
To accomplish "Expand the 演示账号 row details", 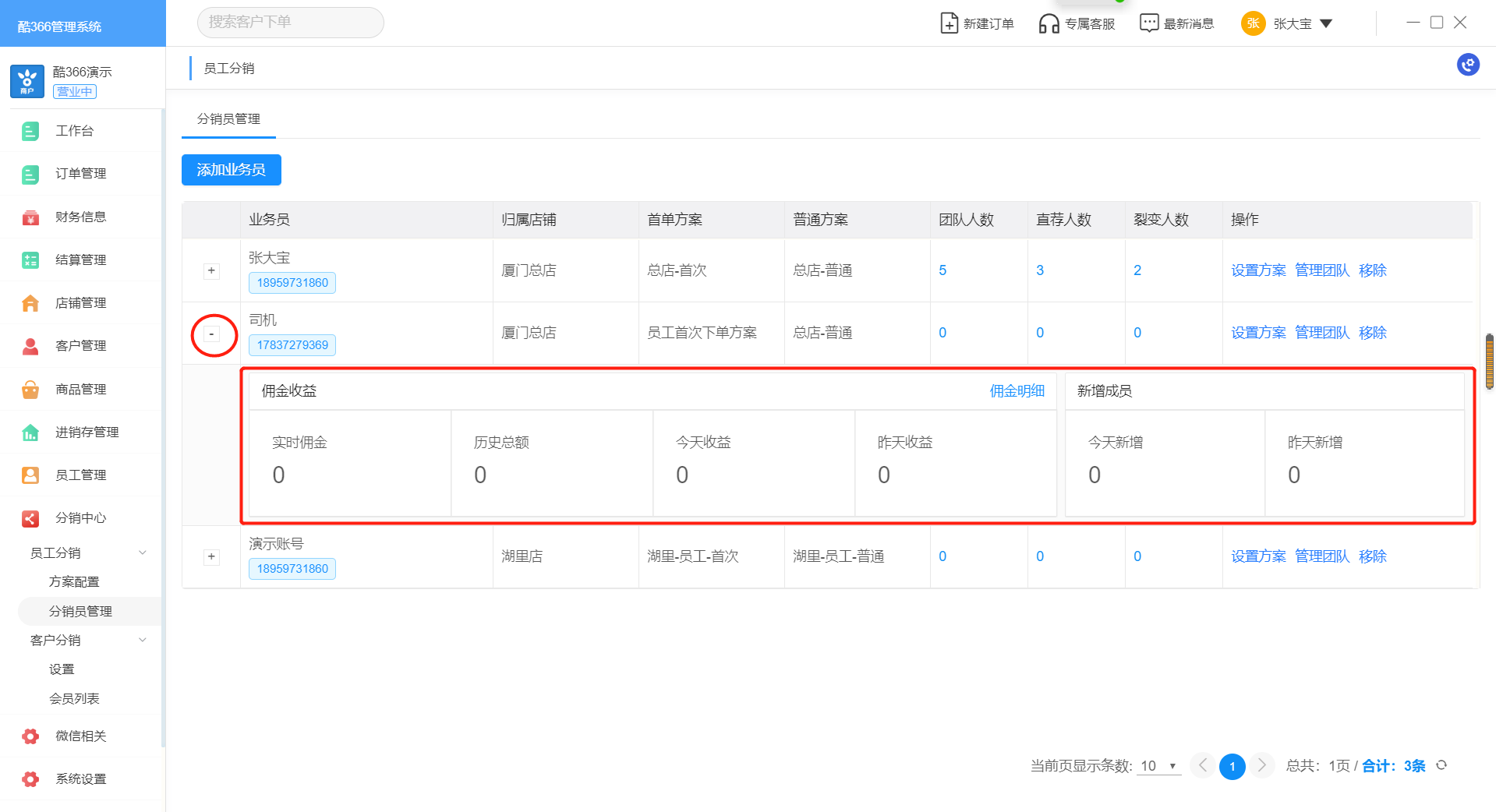I will (211, 556).
